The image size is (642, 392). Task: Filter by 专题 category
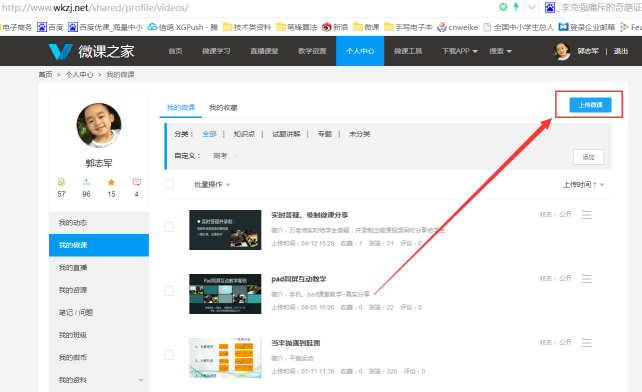325,134
